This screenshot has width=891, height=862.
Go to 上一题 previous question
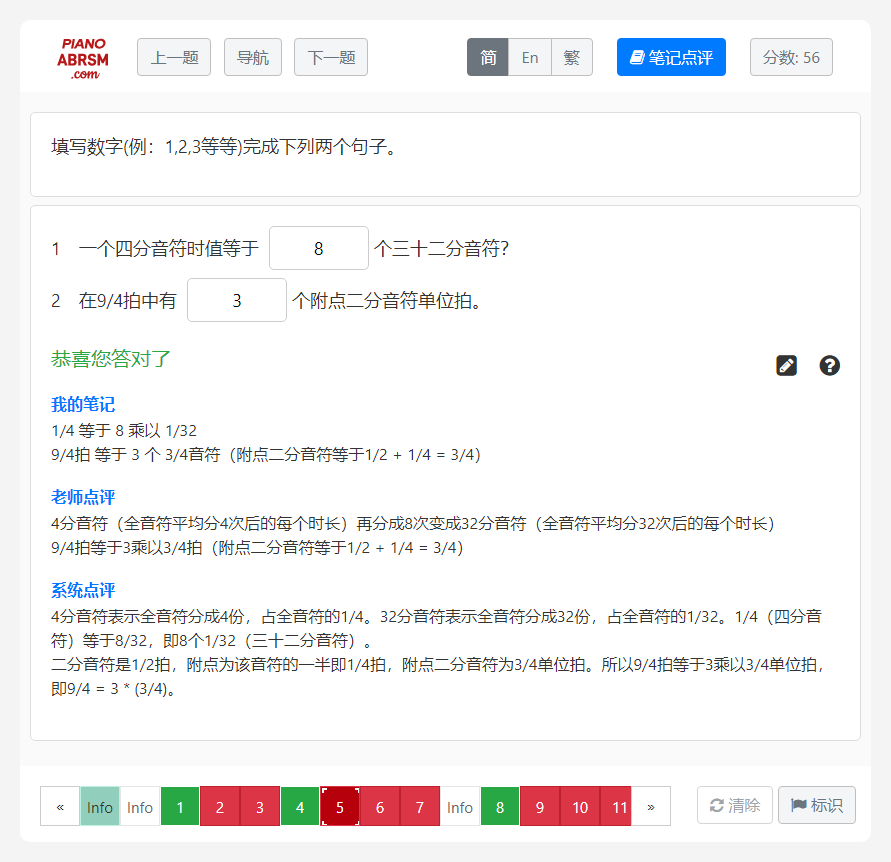click(174, 57)
